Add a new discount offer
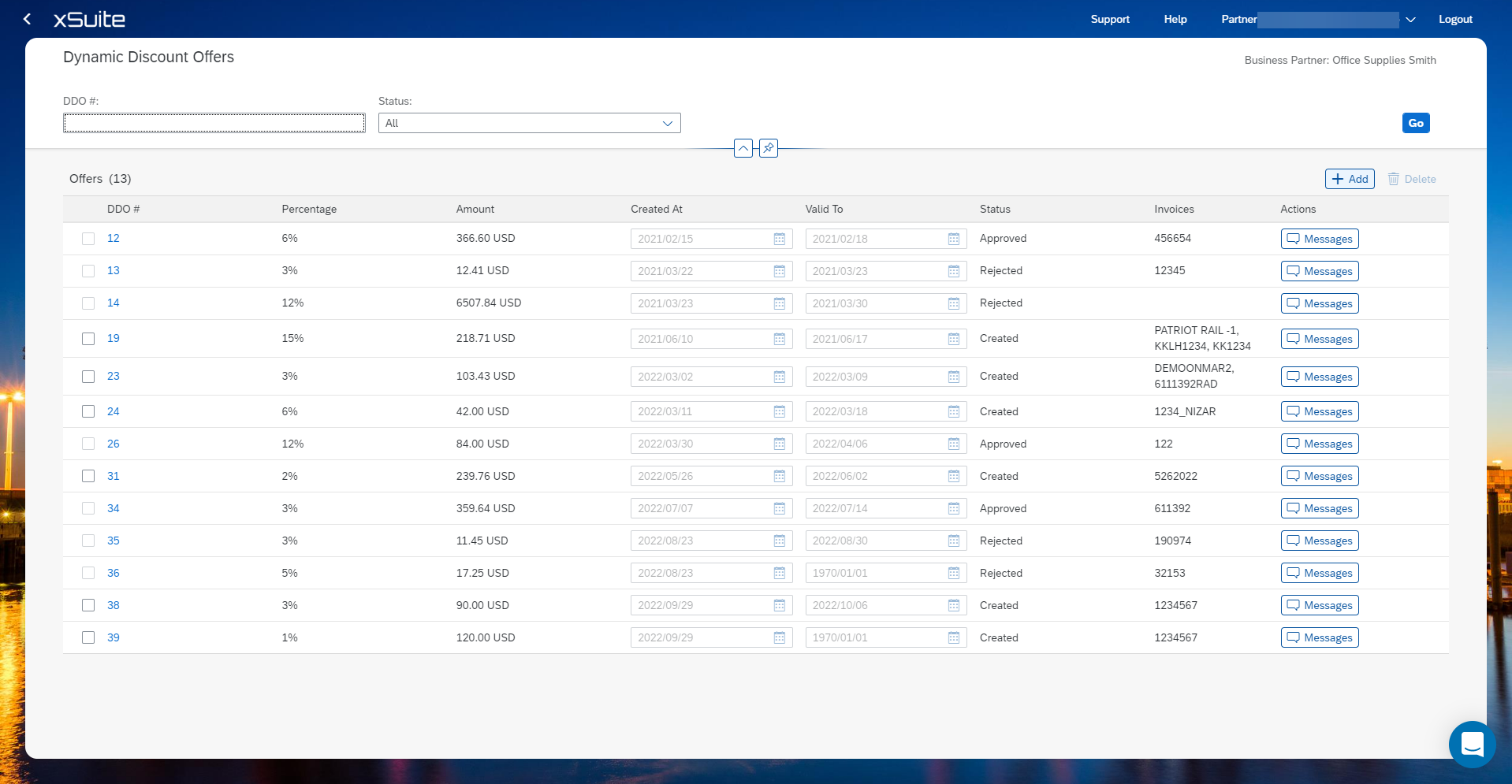Screen dimensions: 1512x784 [x=1349, y=179]
